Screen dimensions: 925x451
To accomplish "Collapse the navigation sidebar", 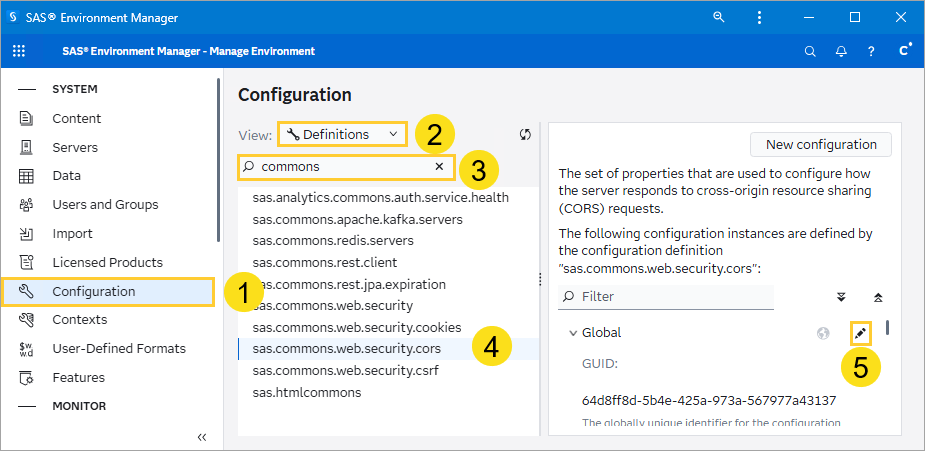I will [202, 437].
